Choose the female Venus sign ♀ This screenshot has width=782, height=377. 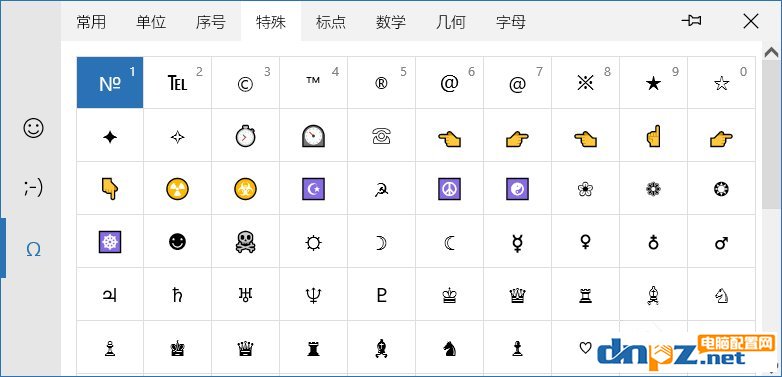click(x=586, y=242)
